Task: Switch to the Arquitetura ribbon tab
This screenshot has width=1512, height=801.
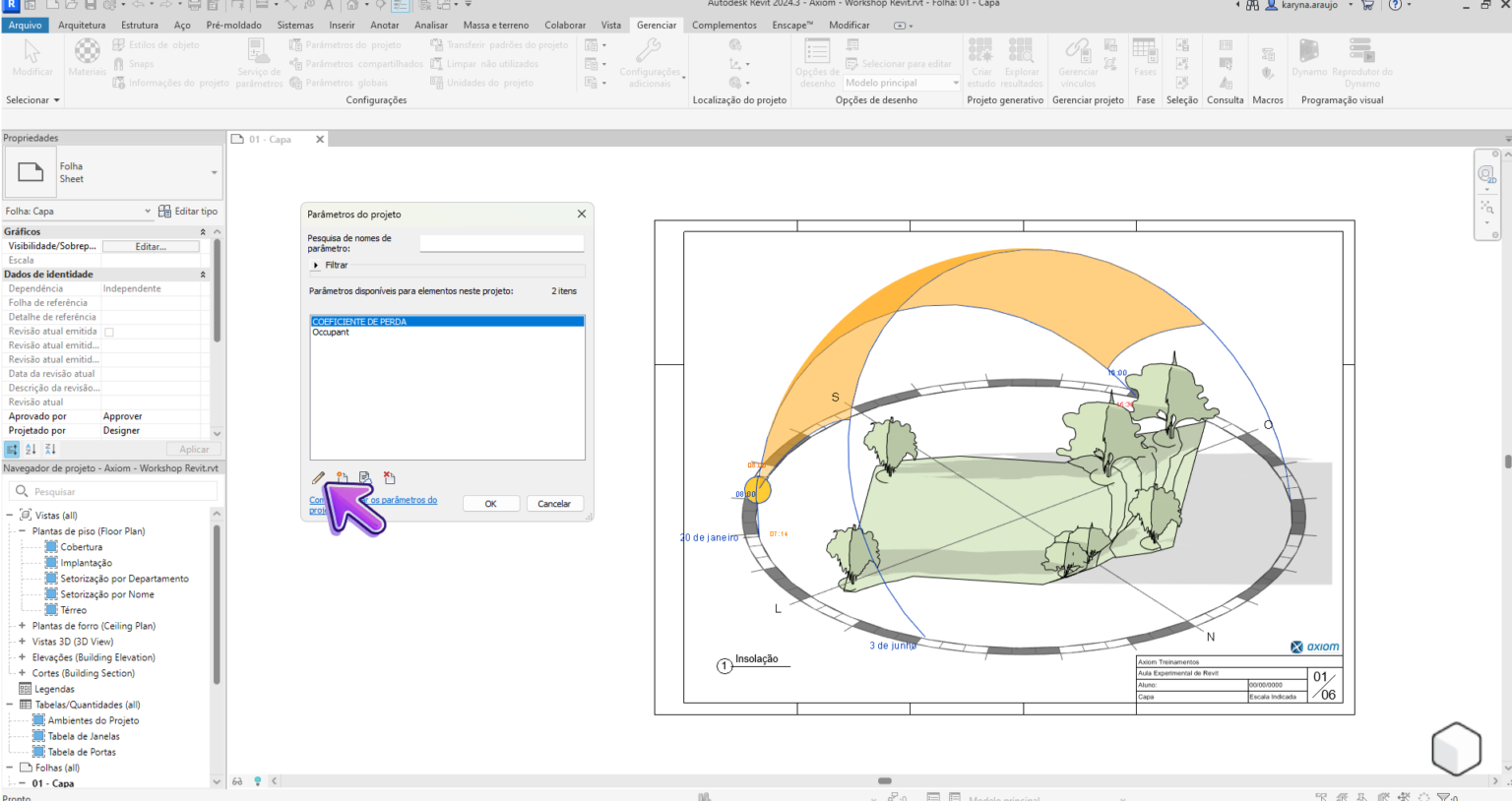Action: (x=81, y=25)
